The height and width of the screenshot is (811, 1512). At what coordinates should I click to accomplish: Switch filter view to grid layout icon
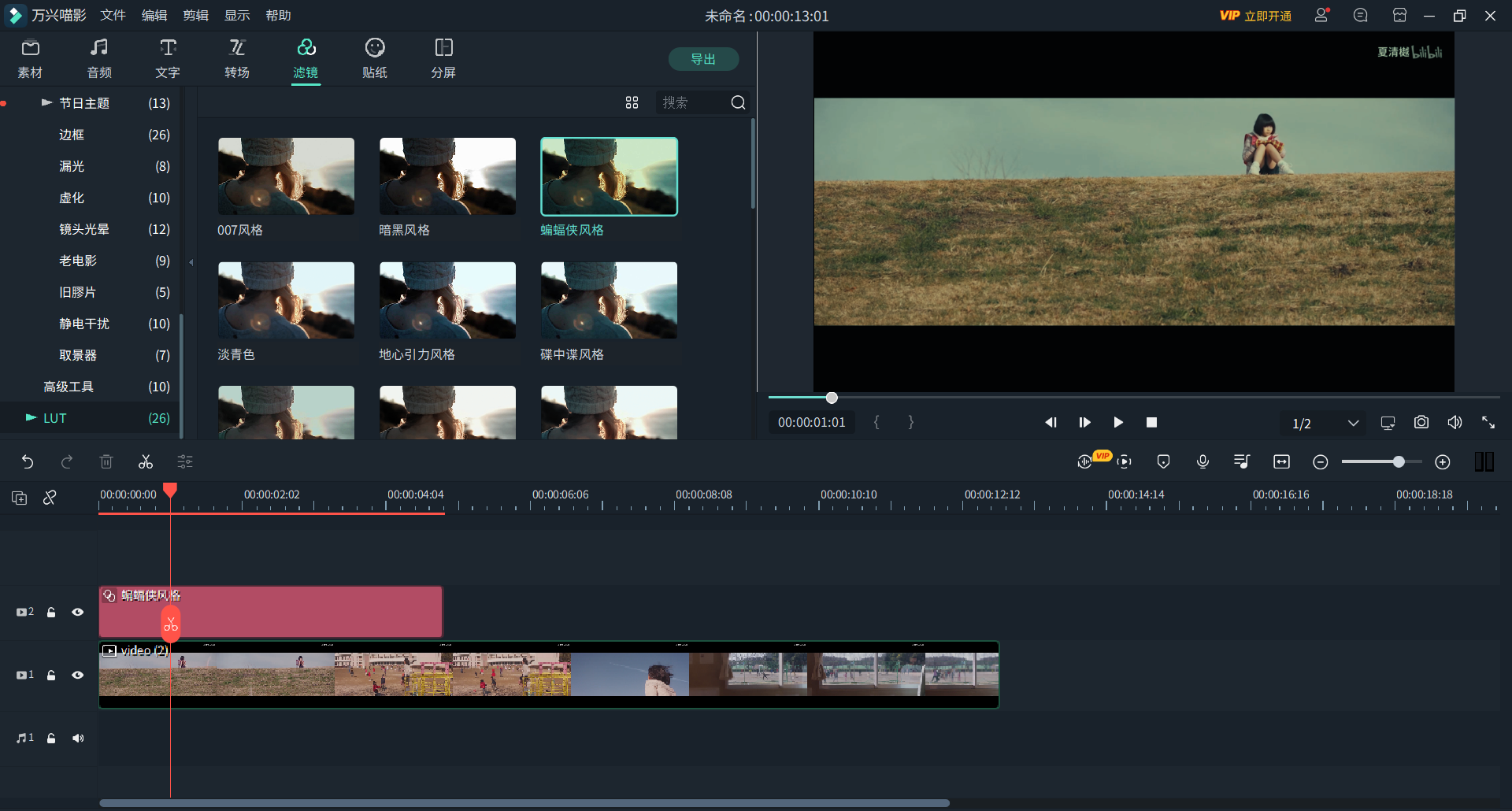(632, 103)
